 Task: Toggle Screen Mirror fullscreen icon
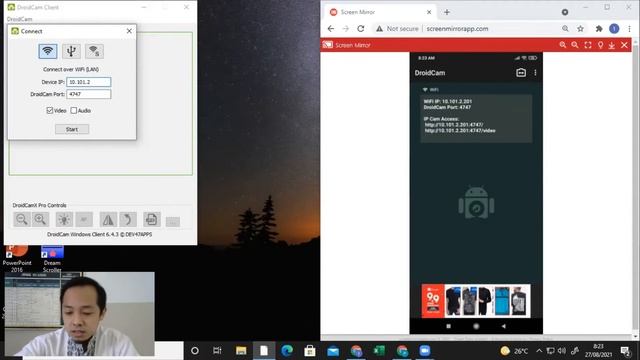coord(588,45)
